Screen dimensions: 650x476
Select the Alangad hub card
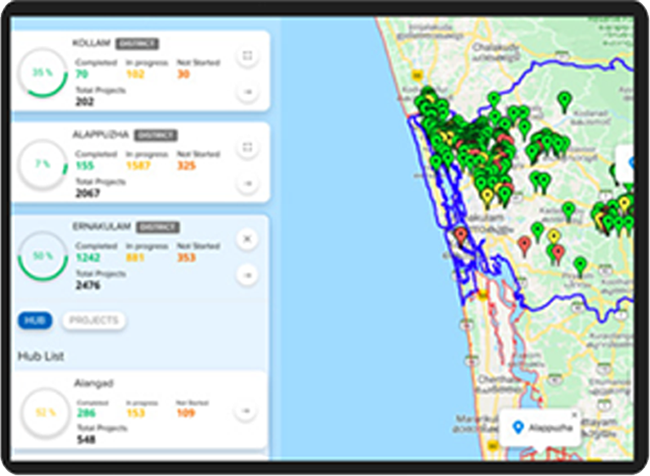tap(140, 410)
